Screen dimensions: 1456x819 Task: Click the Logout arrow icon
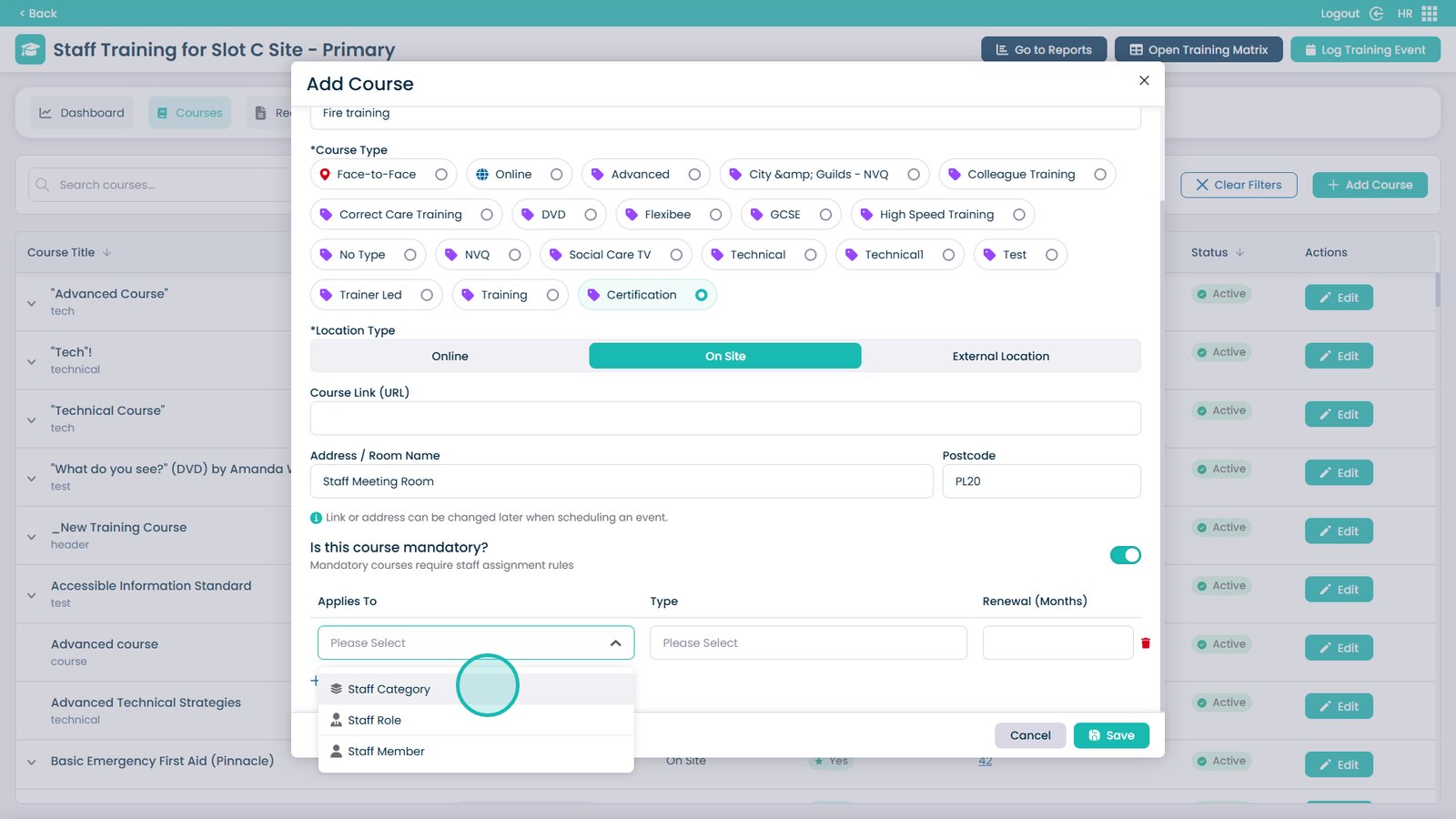point(1376,14)
